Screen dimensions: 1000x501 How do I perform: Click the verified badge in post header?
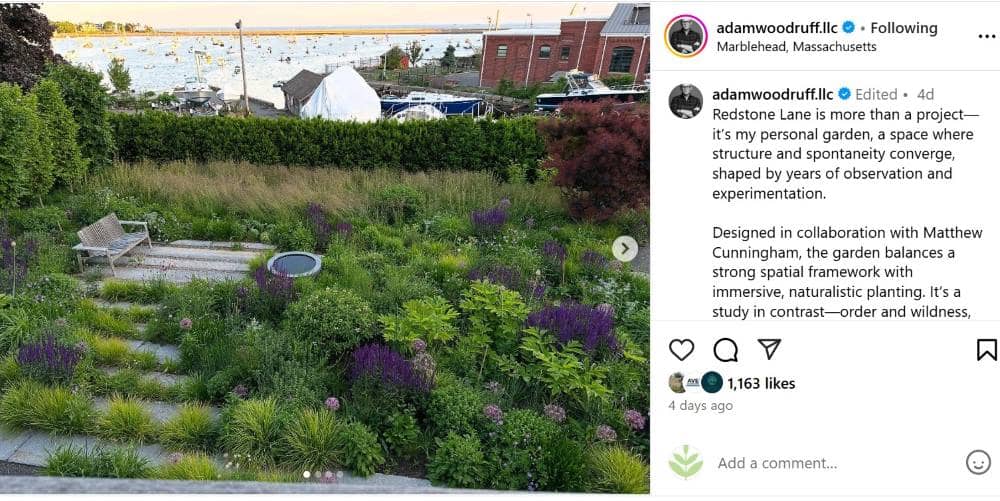point(848,27)
